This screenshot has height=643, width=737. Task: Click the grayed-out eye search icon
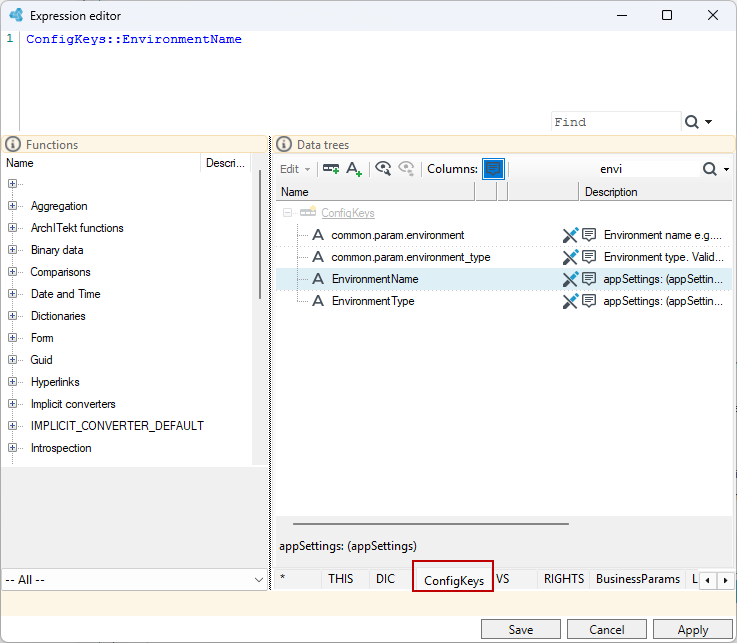(x=406, y=168)
